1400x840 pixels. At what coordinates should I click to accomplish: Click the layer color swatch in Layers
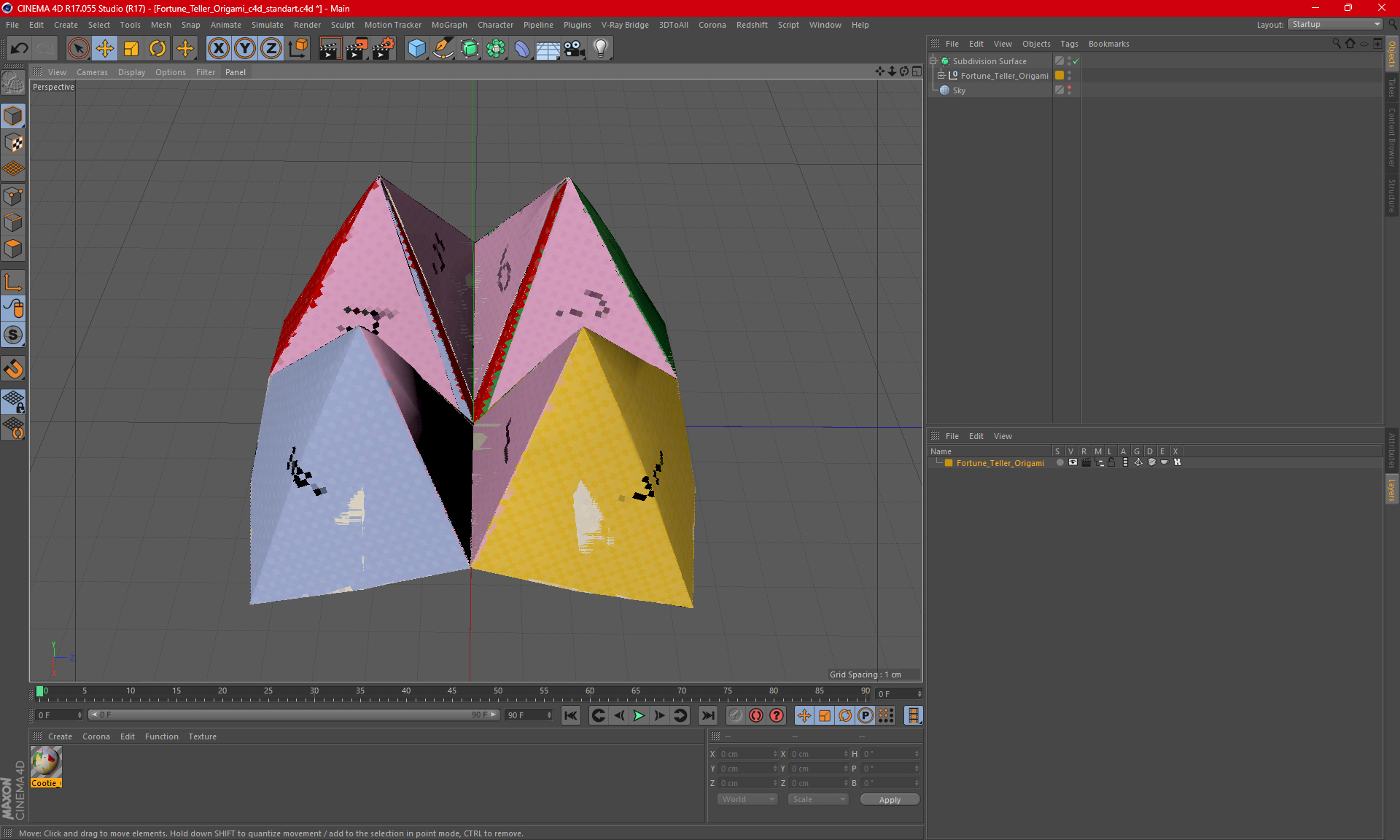click(x=949, y=463)
